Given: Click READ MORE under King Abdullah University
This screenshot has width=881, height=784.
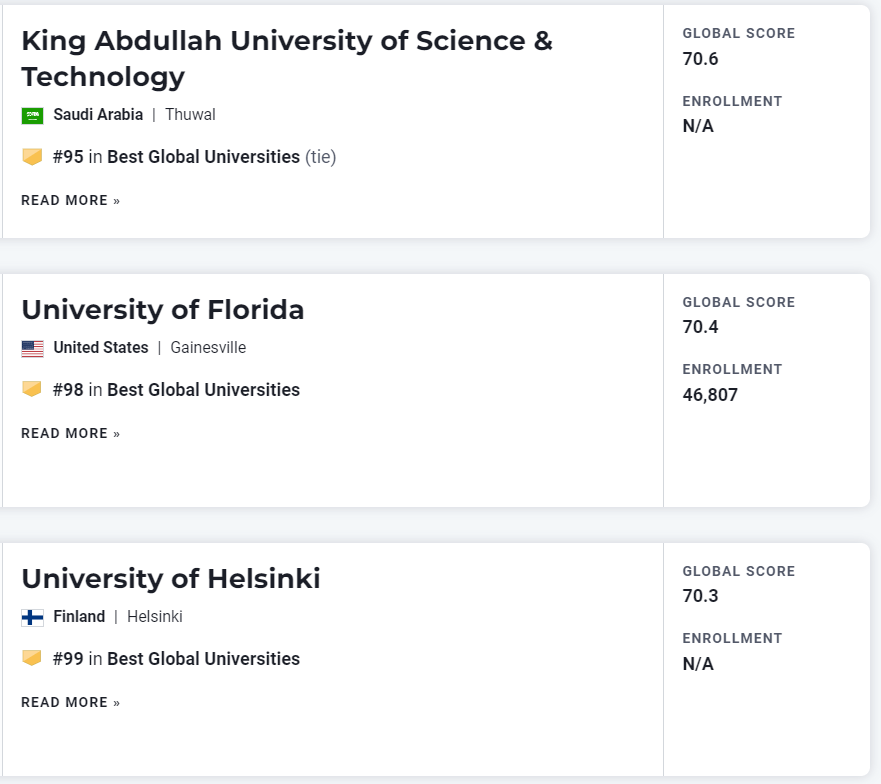Looking at the screenshot, I should click(x=70, y=200).
